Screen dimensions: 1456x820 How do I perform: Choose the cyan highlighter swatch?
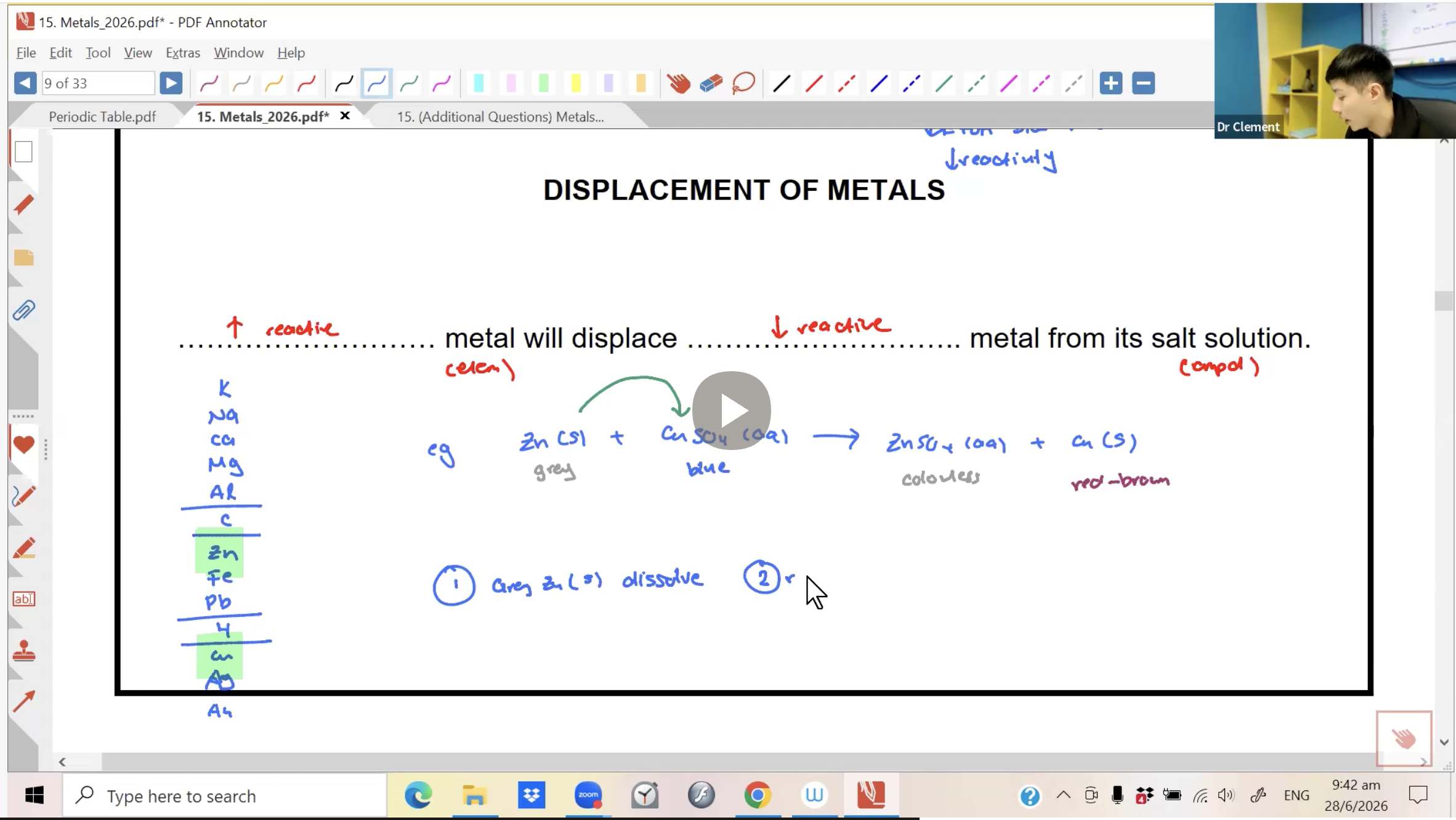pos(479,83)
